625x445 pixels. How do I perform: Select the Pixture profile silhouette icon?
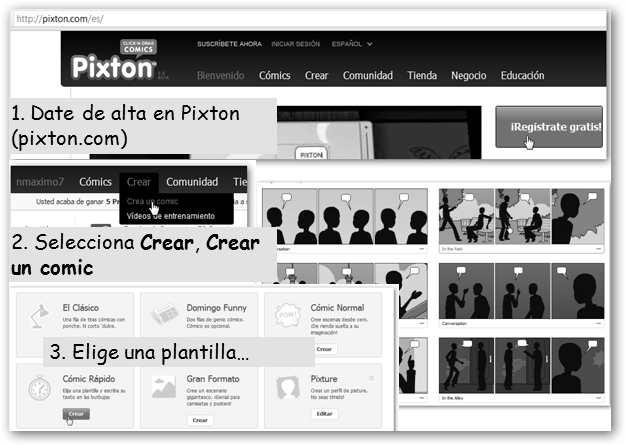289,389
